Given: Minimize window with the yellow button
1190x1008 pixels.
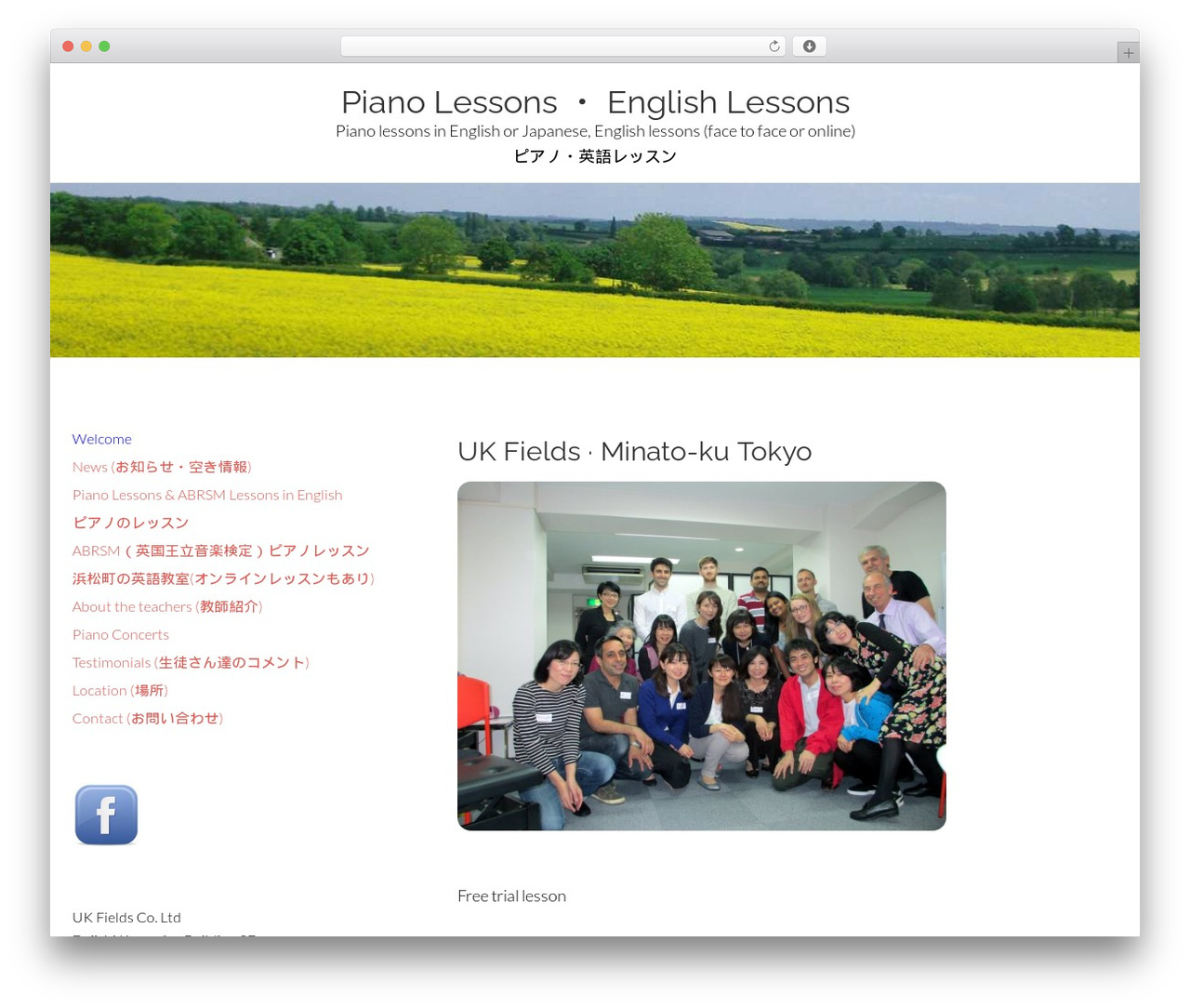Looking at the screenshot, I should 86,46.
